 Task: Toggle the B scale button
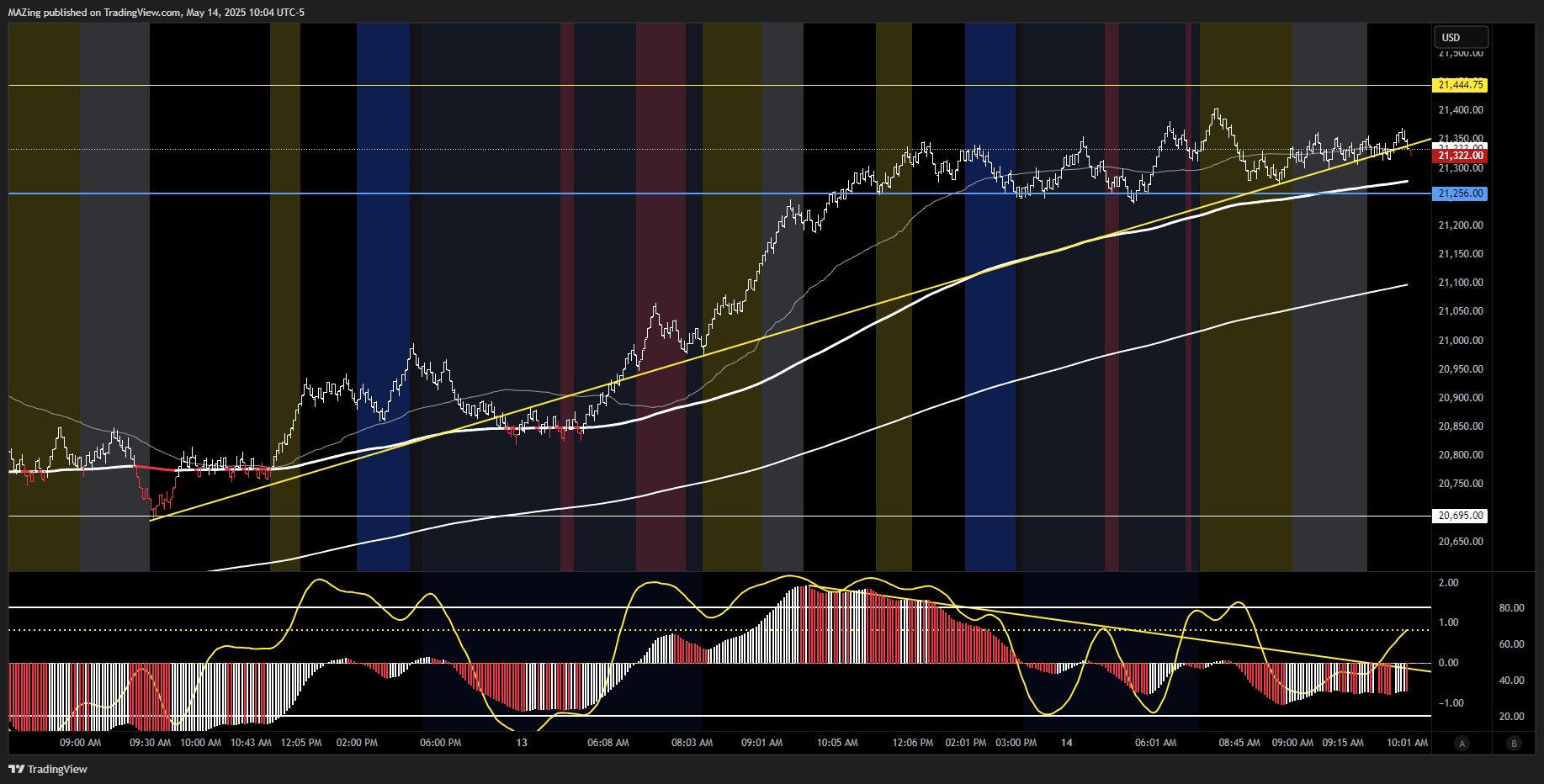point(1515,743)
